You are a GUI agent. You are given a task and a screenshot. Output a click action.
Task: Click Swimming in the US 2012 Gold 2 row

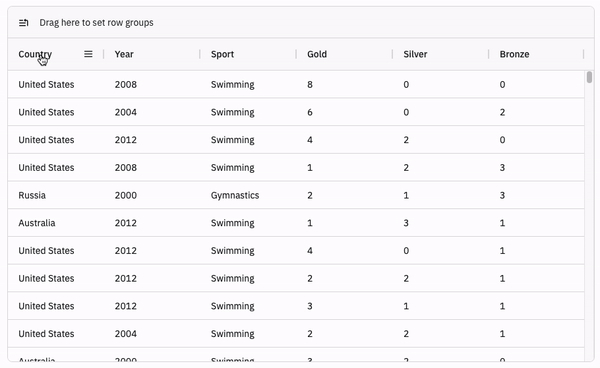[x=233, y=278]
